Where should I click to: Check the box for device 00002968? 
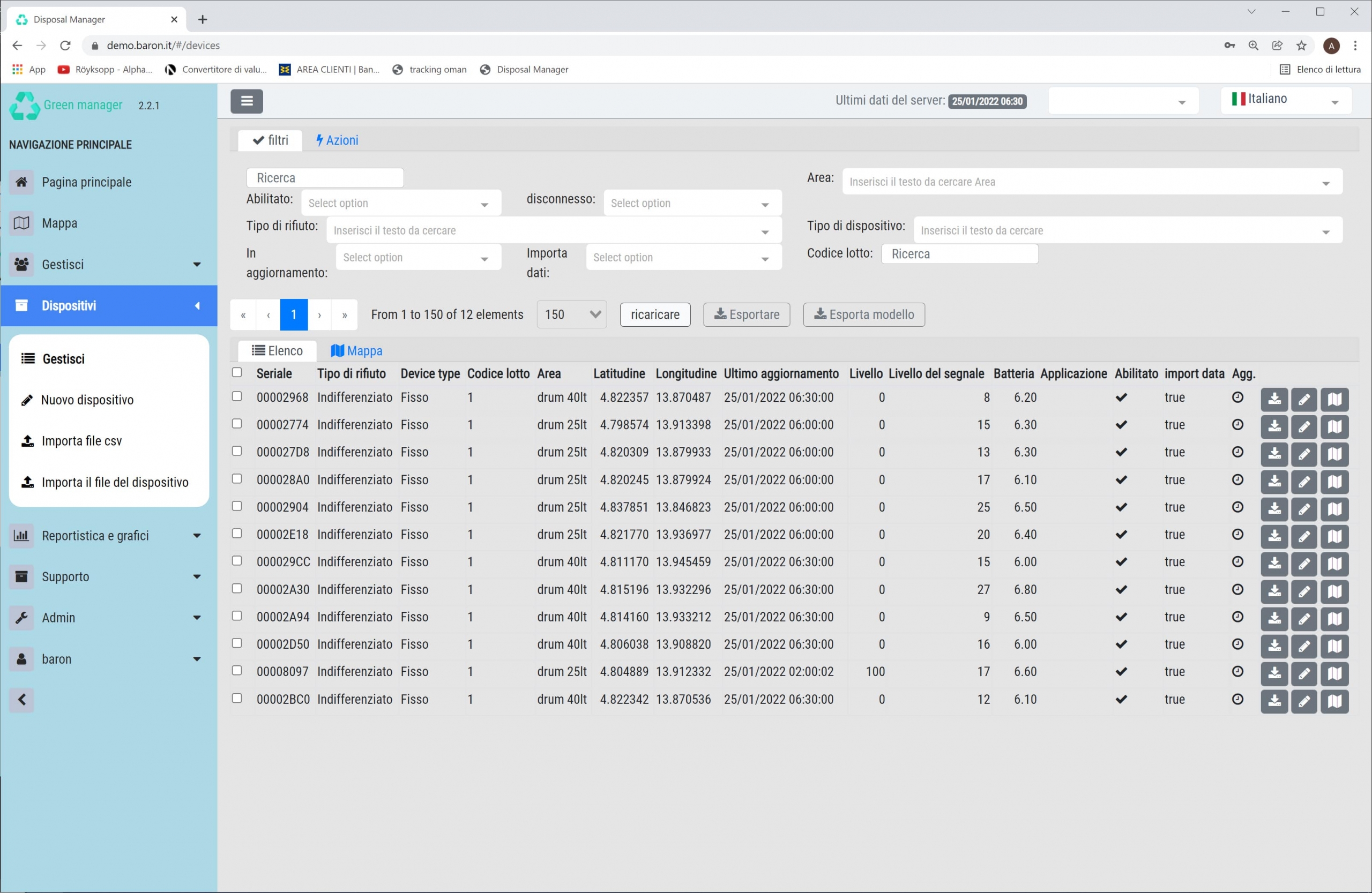click(237, 396)
